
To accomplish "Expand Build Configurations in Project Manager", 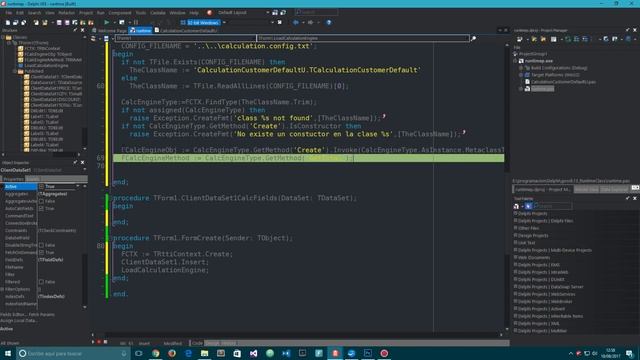I will point(521,68).
